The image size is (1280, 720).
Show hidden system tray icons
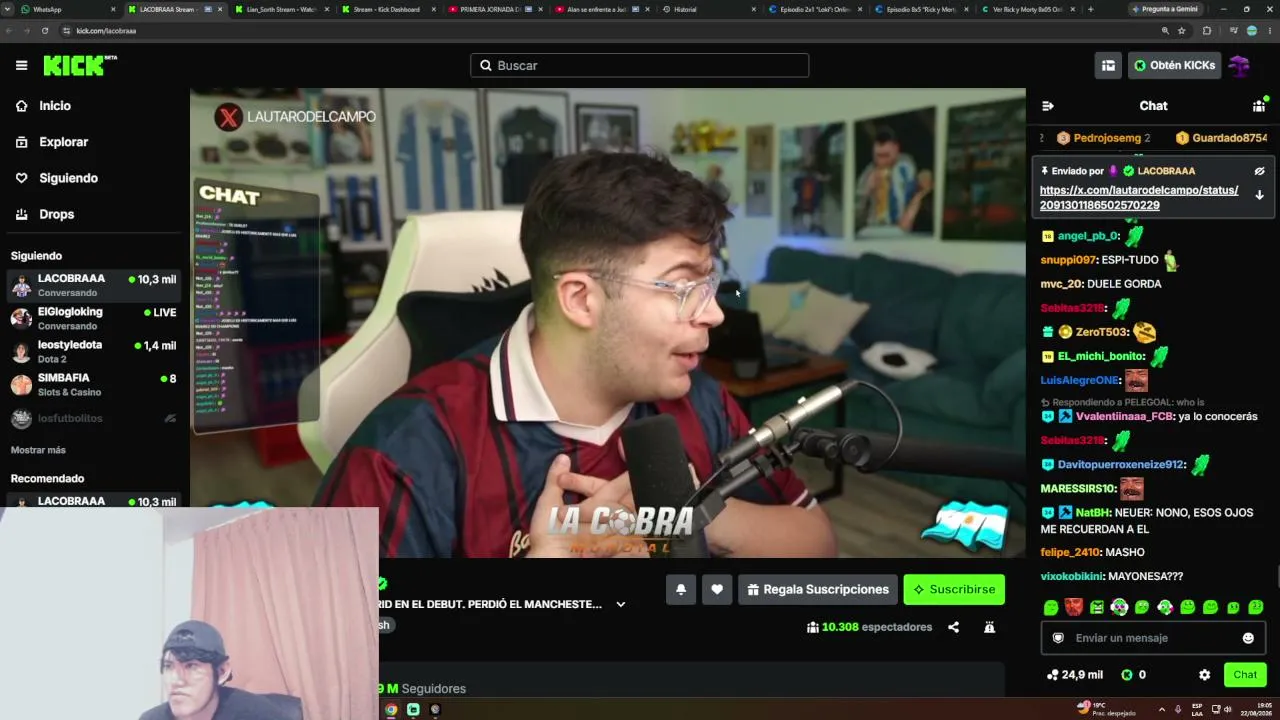pyautogui.click(x=1161, y=709)
